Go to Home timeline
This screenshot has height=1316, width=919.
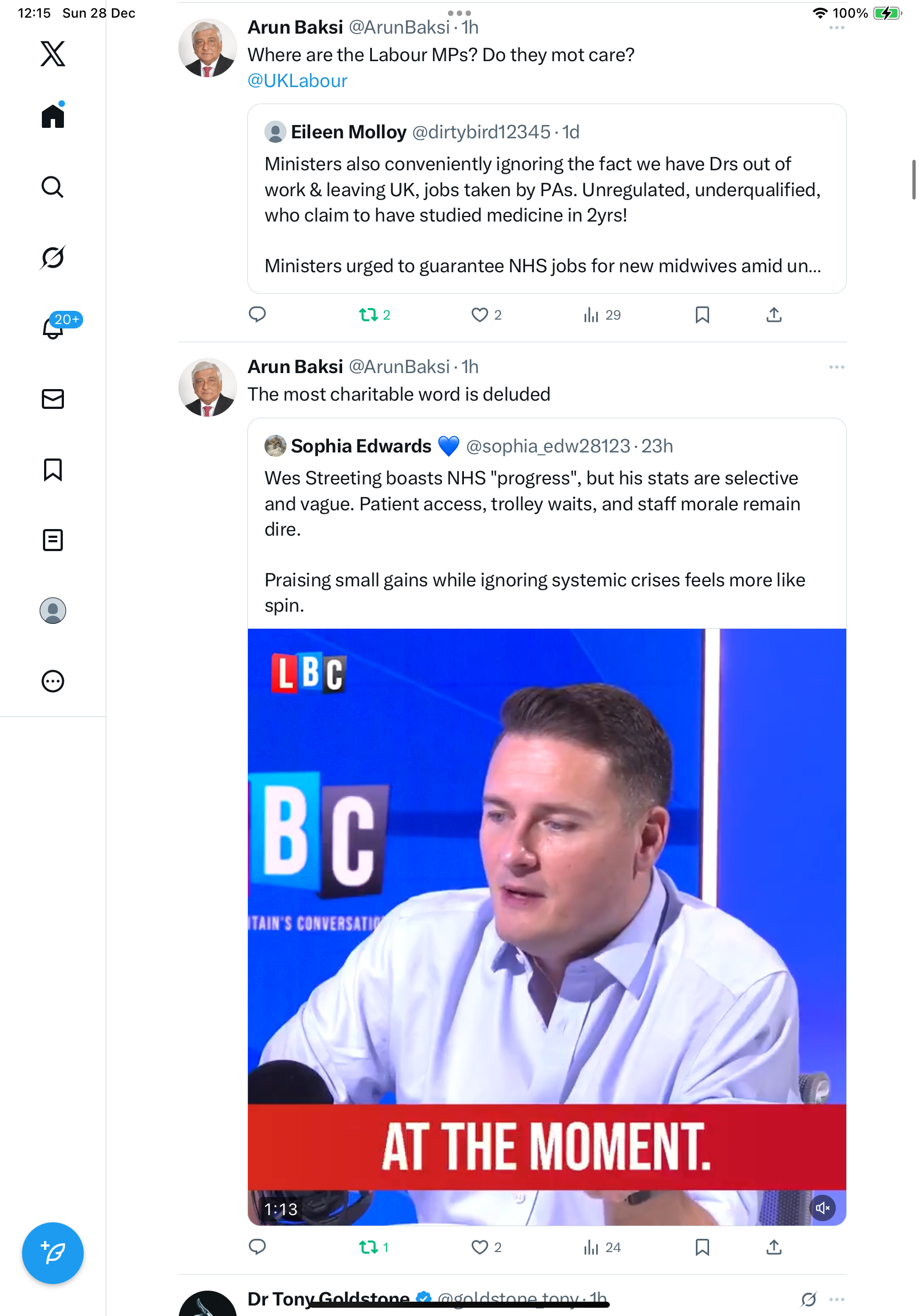(53, 116)
